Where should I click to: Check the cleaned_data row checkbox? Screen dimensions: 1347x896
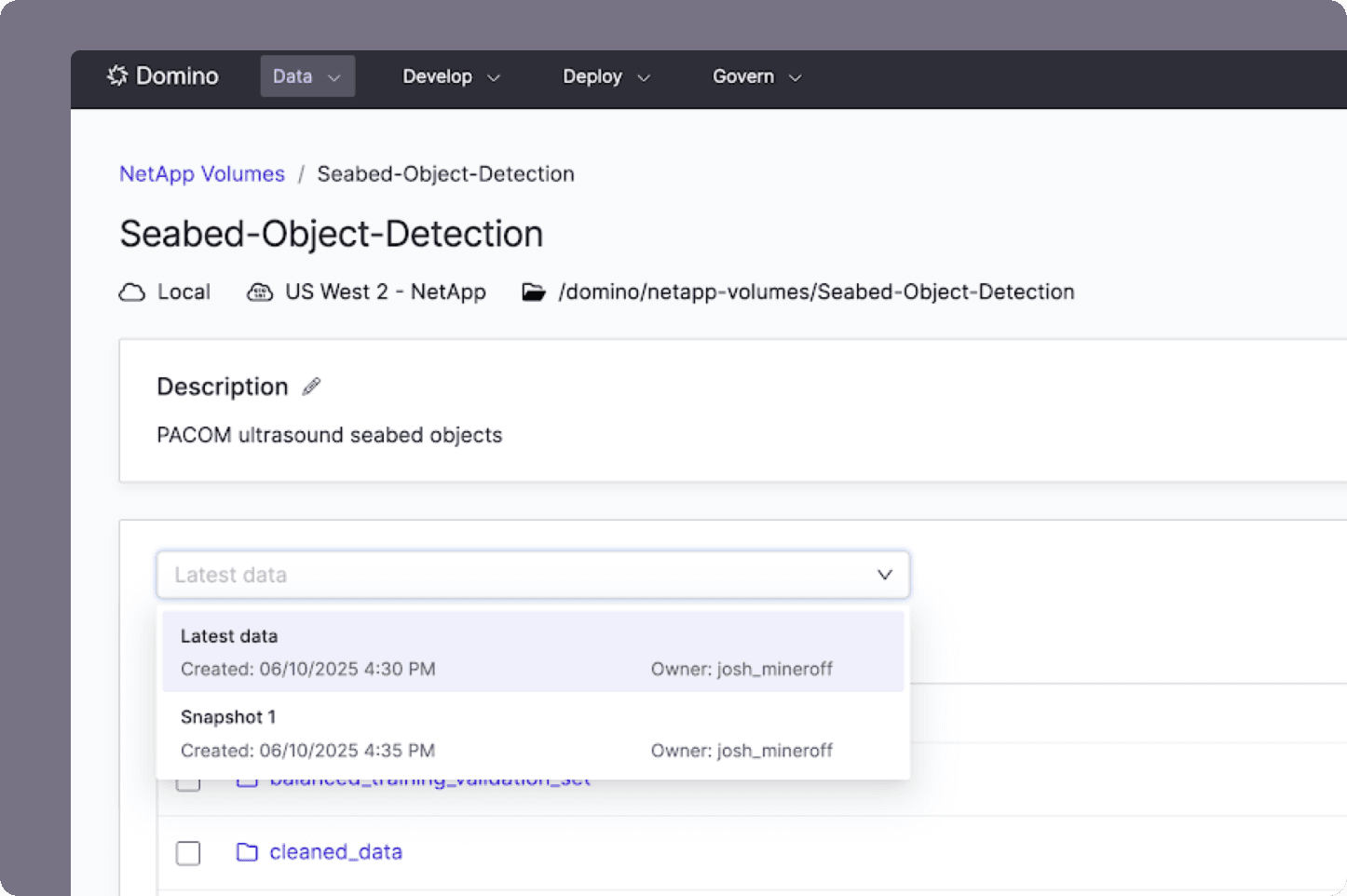pos(188,853)
